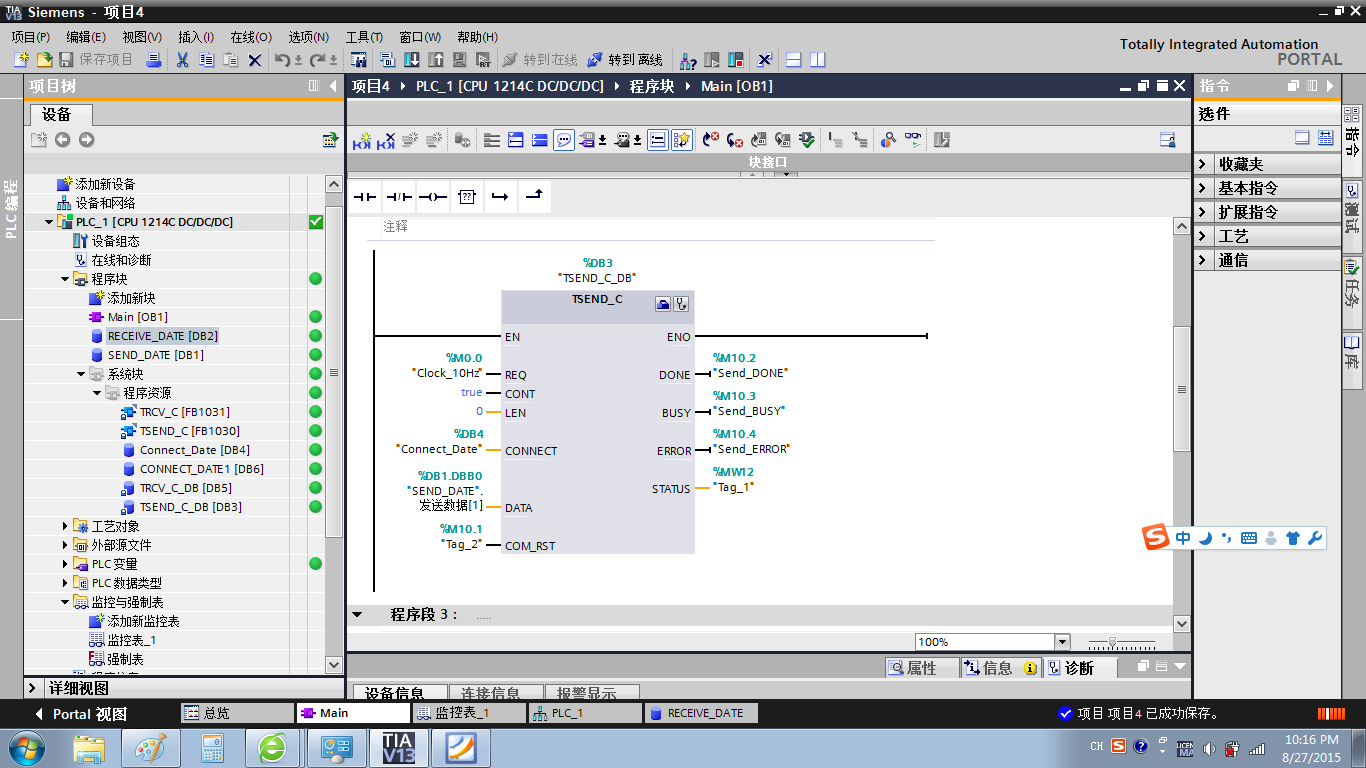Screen dimensions: 1366x768
Task: Select TSEND_C_DB [DB3] in project tree
Action: [191, 507]
